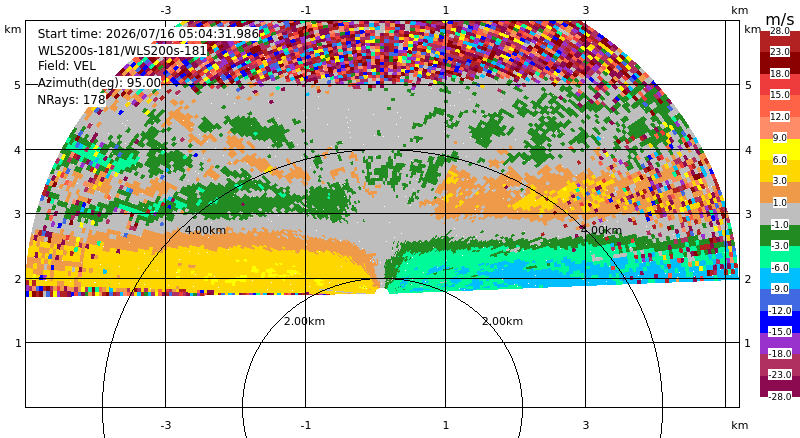Click the Field: VEL label
The height and width of the screenshot is (438, 800).
tap(67, 66)
